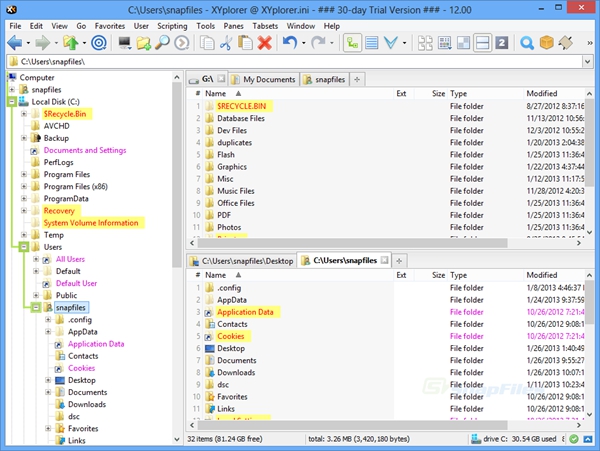The width and height of the screenshot is (600, 451).
Task: Click the drive C: status bar icon
Action: click(x=476, y=439)
